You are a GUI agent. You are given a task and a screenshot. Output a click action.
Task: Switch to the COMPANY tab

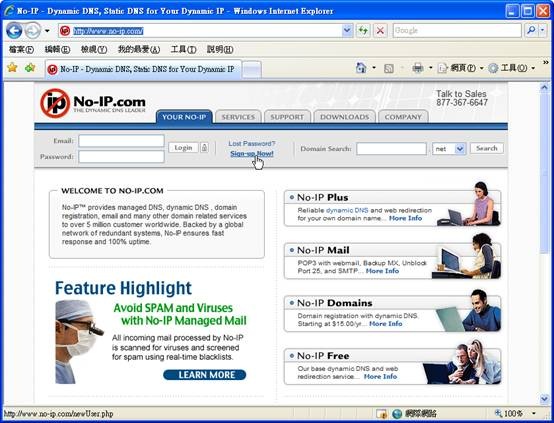[x=403, y=117]
